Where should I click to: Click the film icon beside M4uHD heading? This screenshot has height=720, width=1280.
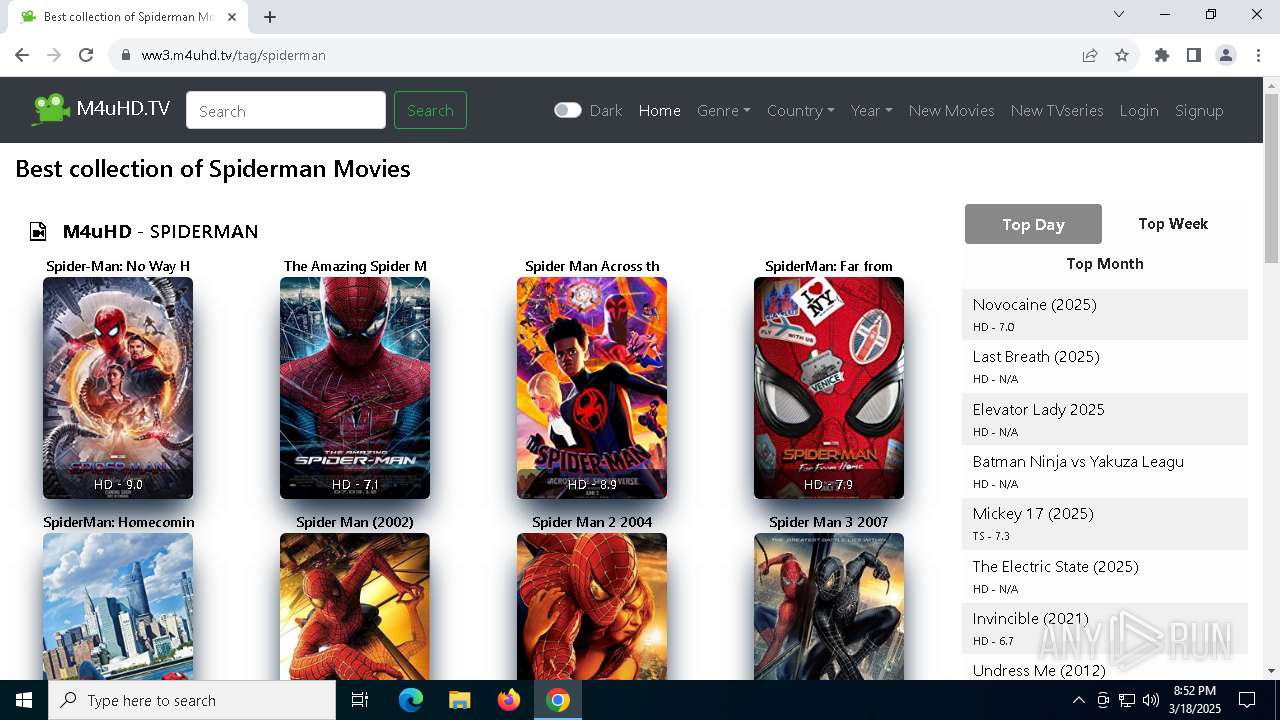38,232
